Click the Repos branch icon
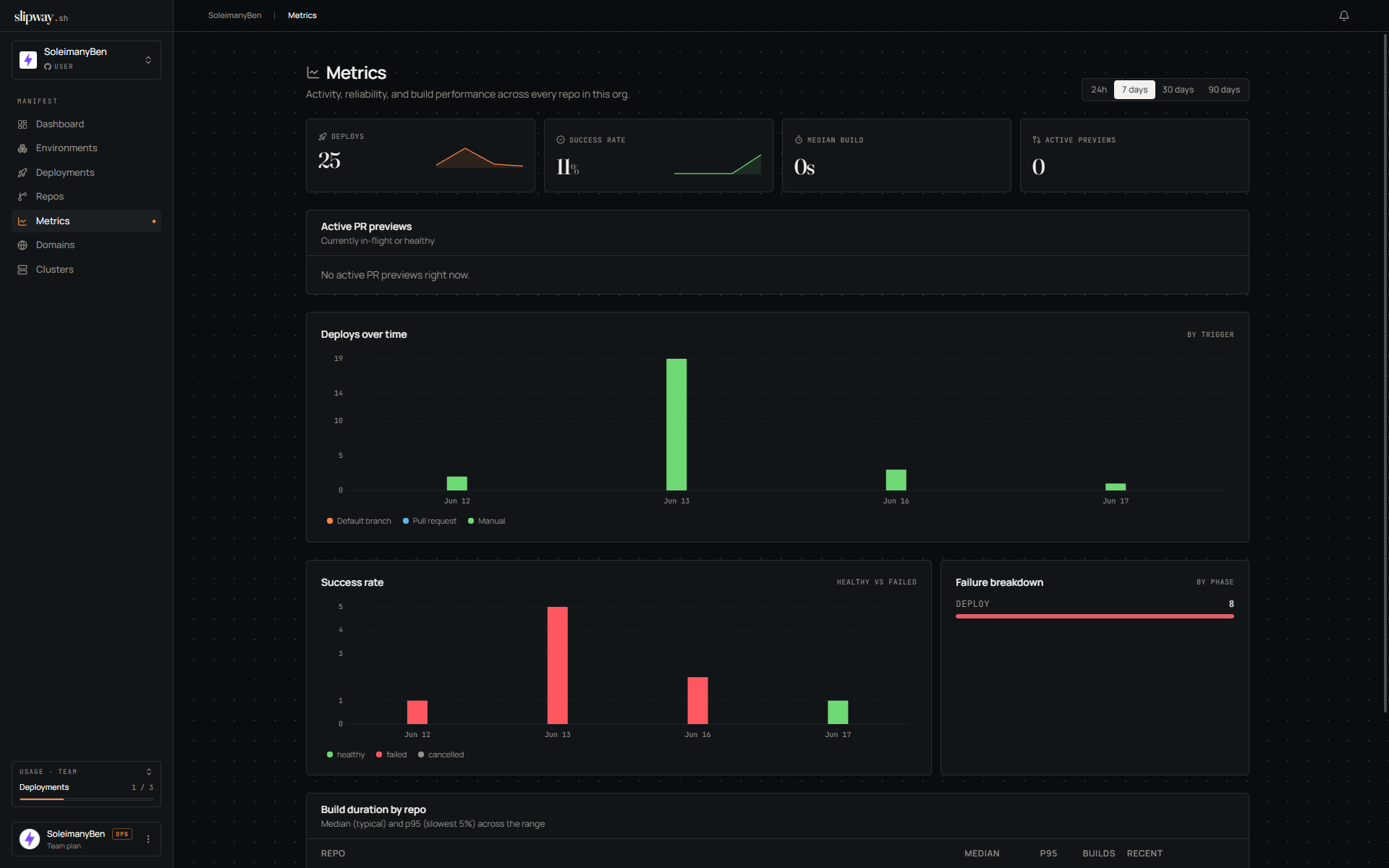 click(x=22, y=197)
